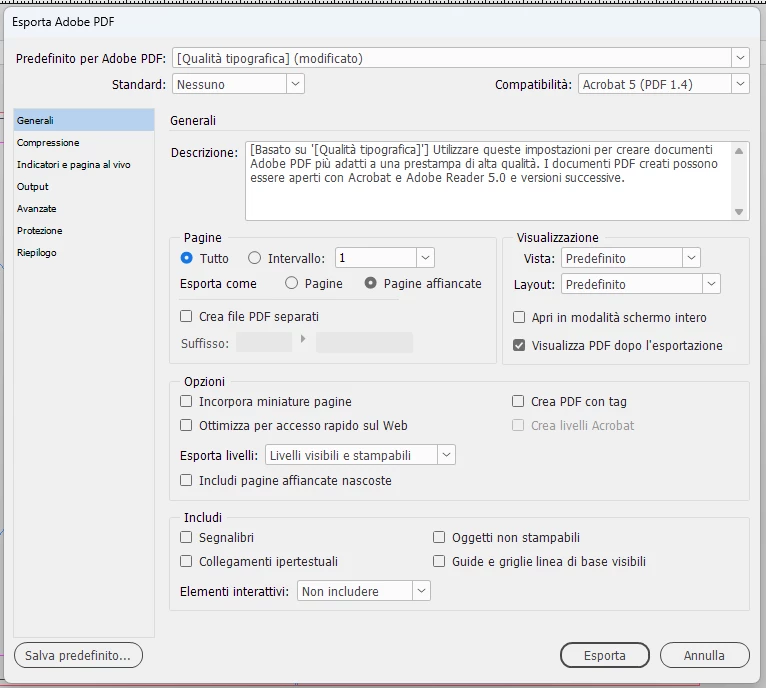
Task: Enable Incorpora miniature pagine
Action: (186, 401)
